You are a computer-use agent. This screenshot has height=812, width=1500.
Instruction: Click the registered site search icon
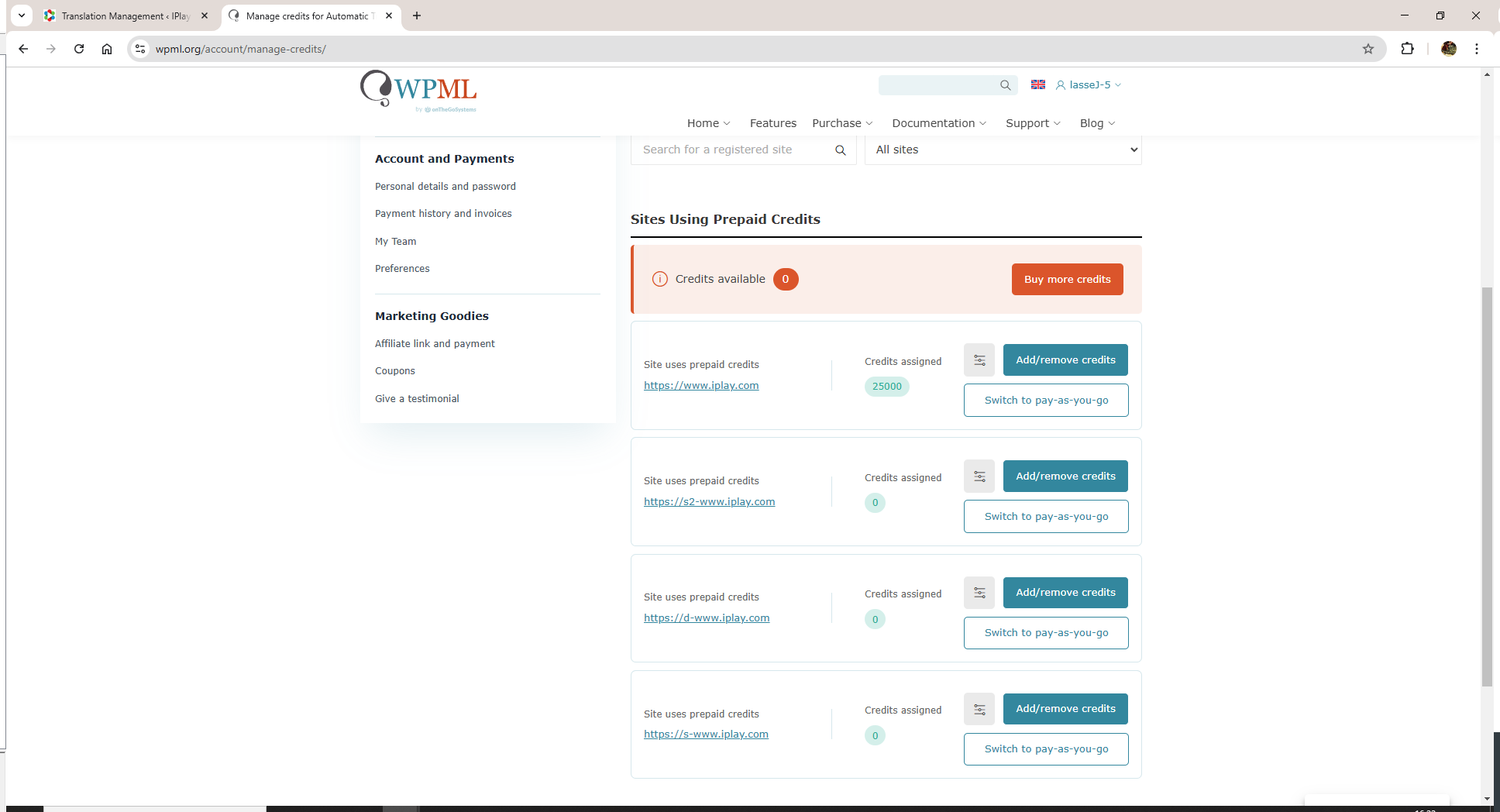841,150
